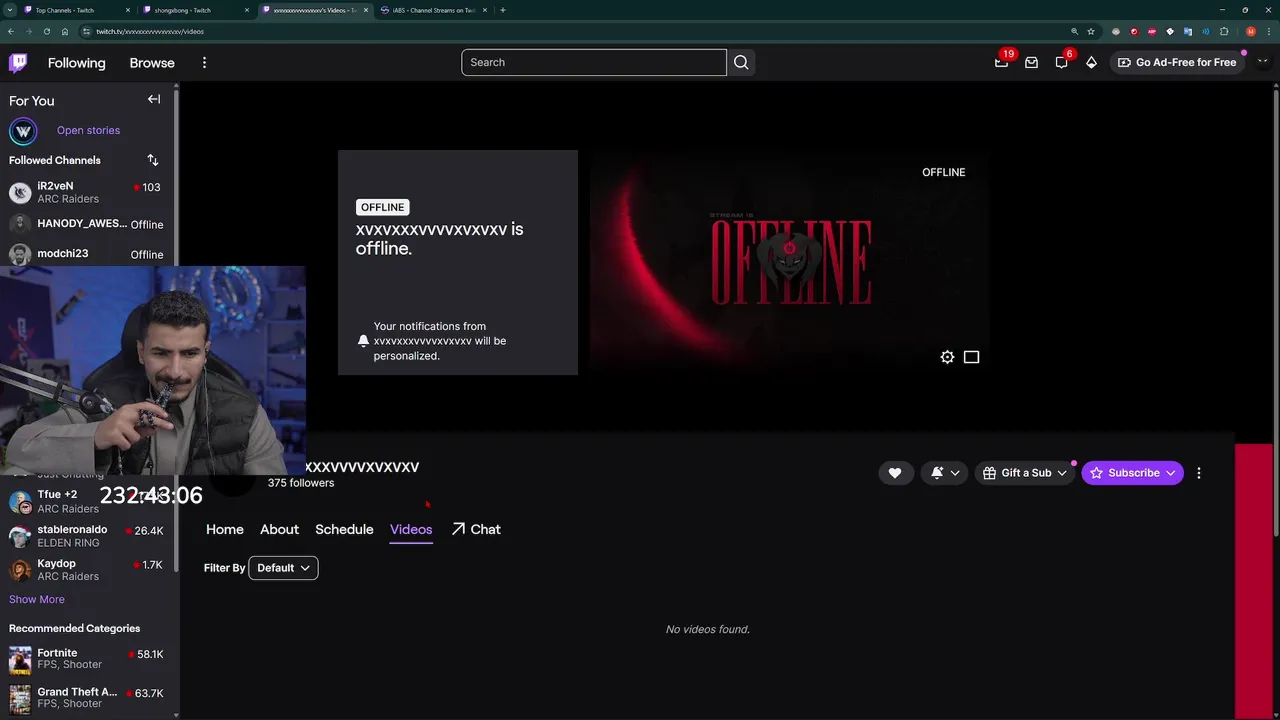Open channel three-dot options menu
The image size is (1280, 720).
click(x=1199, y=473)
